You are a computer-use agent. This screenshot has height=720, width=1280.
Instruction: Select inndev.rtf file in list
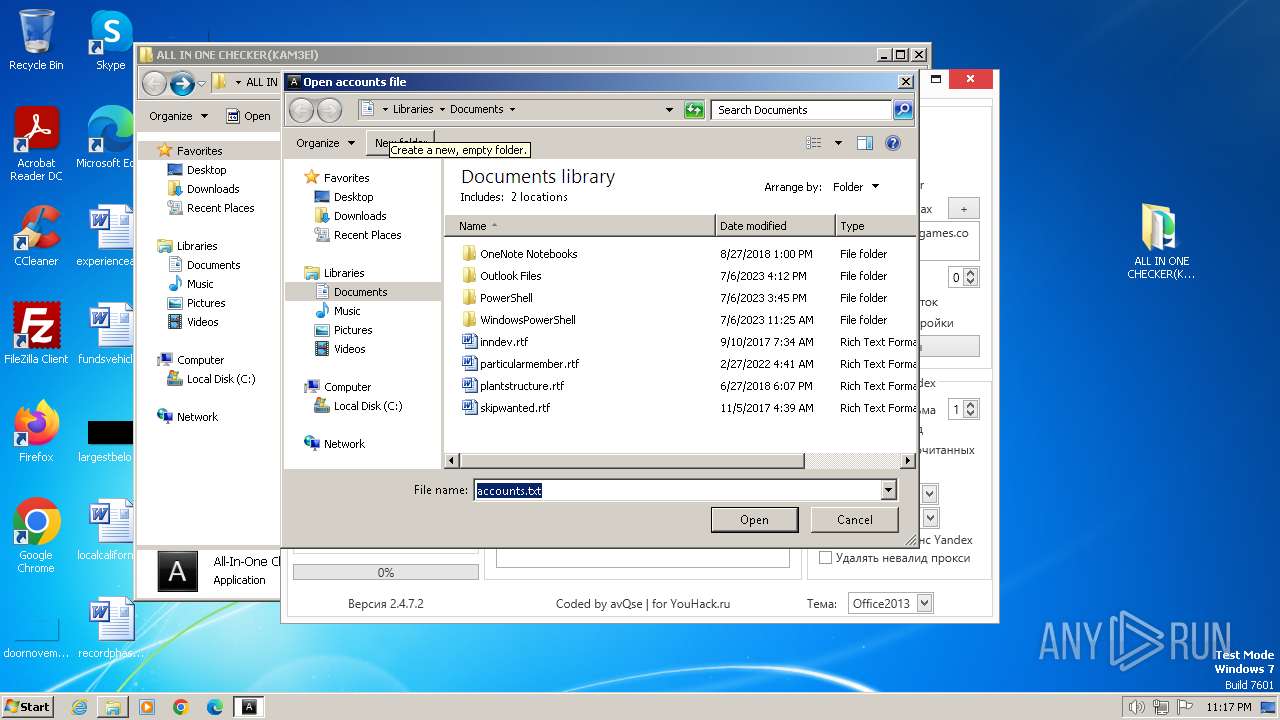(x=503, y=342)
